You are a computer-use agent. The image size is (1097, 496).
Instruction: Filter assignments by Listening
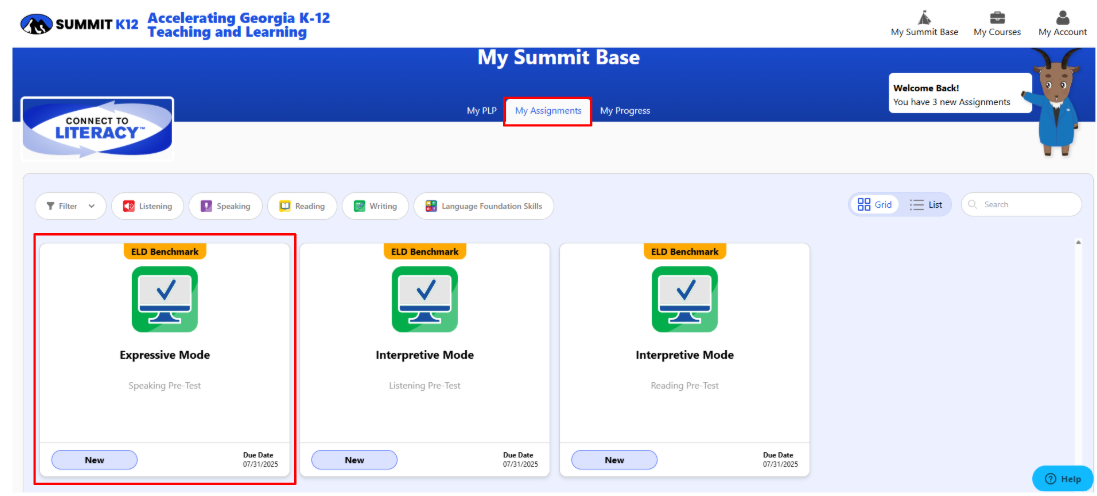pos(148,206)
